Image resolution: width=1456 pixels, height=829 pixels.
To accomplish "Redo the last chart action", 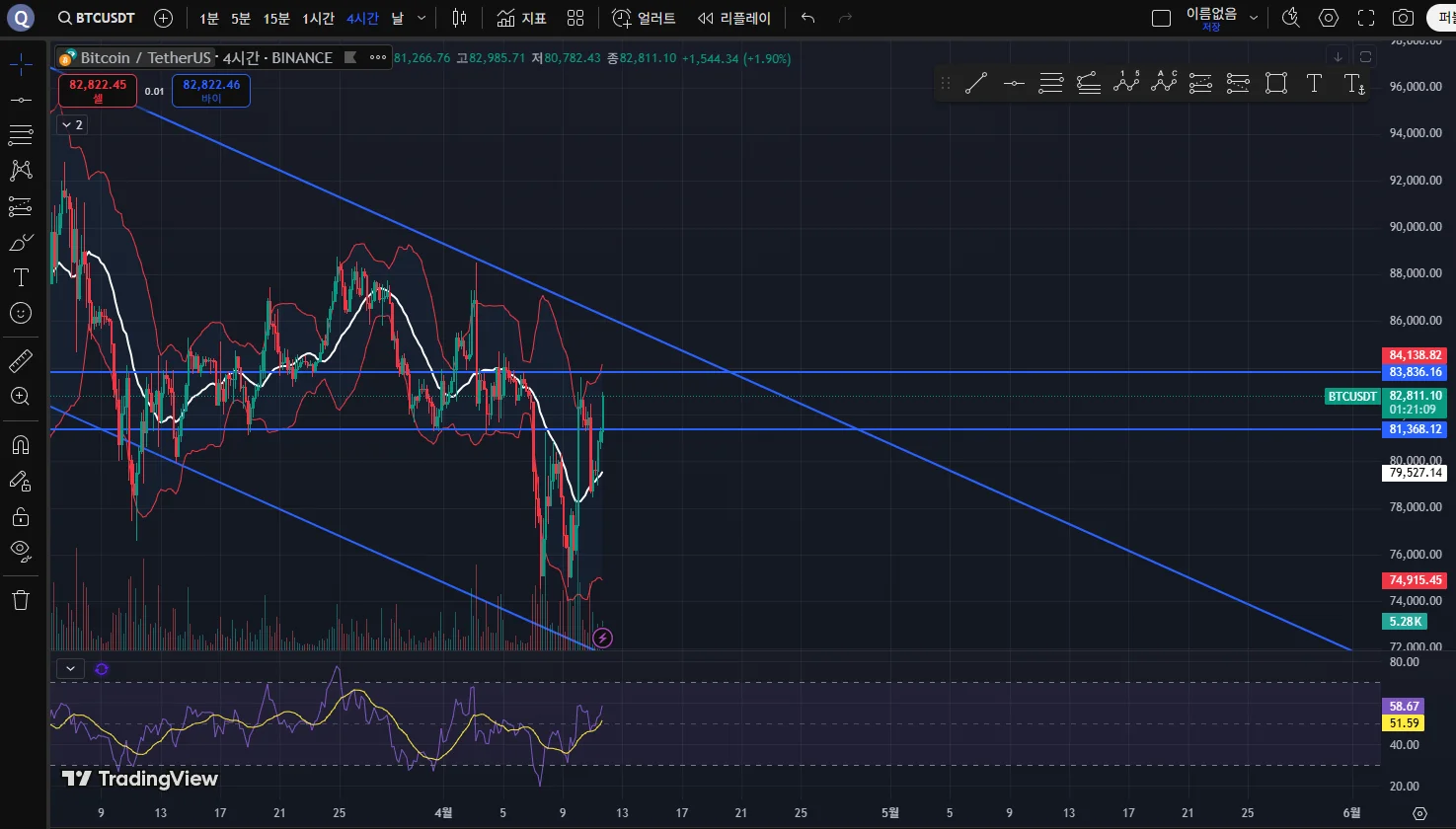I will [x=844, y=18].
